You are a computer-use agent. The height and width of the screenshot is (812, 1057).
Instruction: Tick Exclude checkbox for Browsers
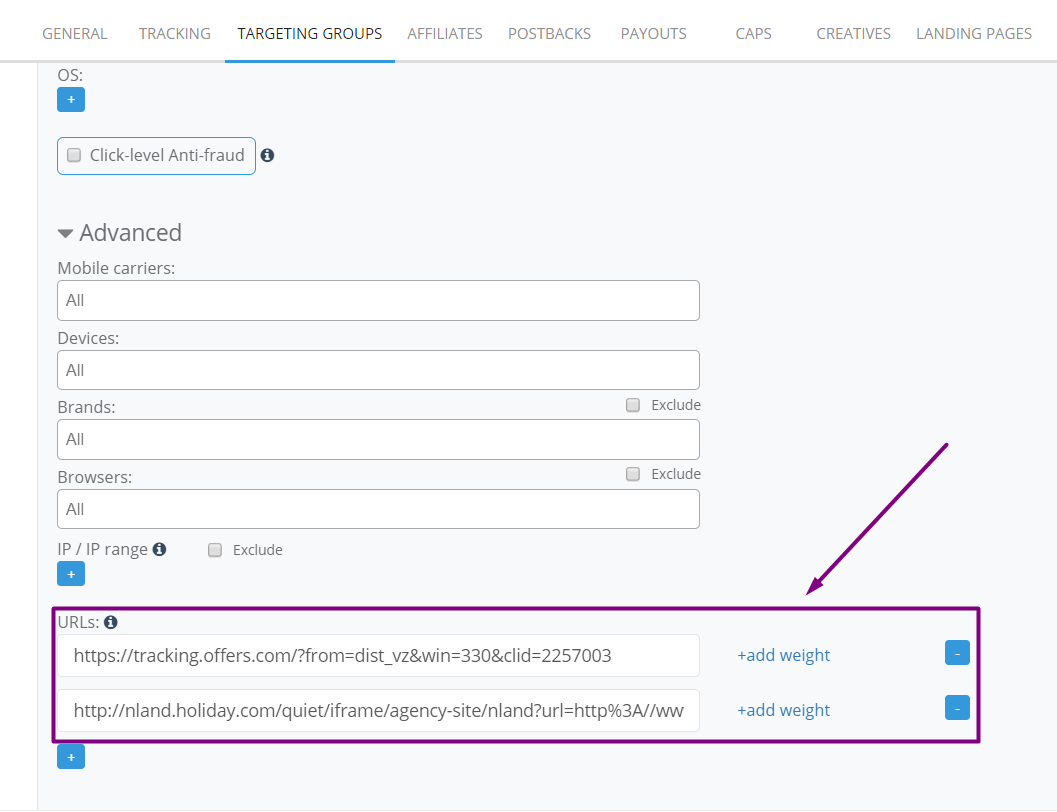632,474
